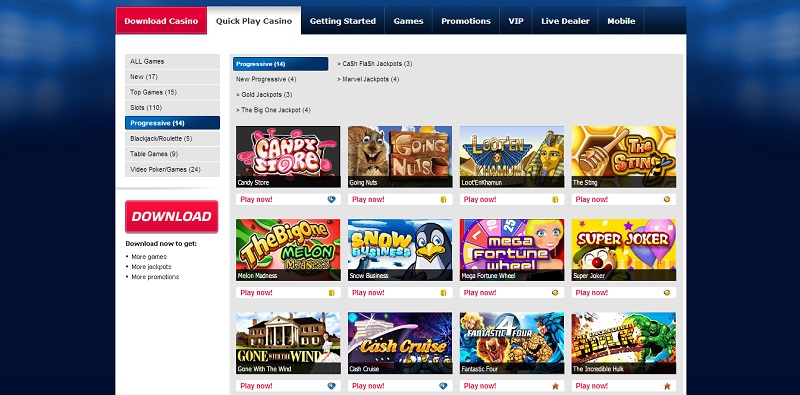Select the Progressive (14) sidebar category
Screen dimensions: 800x395
pyautogui.click(x=172, y=123)
